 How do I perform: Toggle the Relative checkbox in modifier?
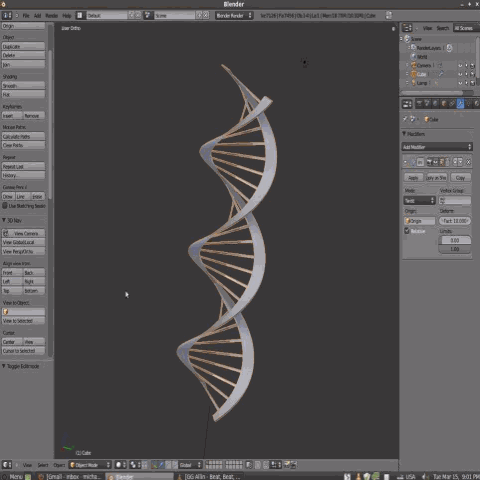click(407, 231)
